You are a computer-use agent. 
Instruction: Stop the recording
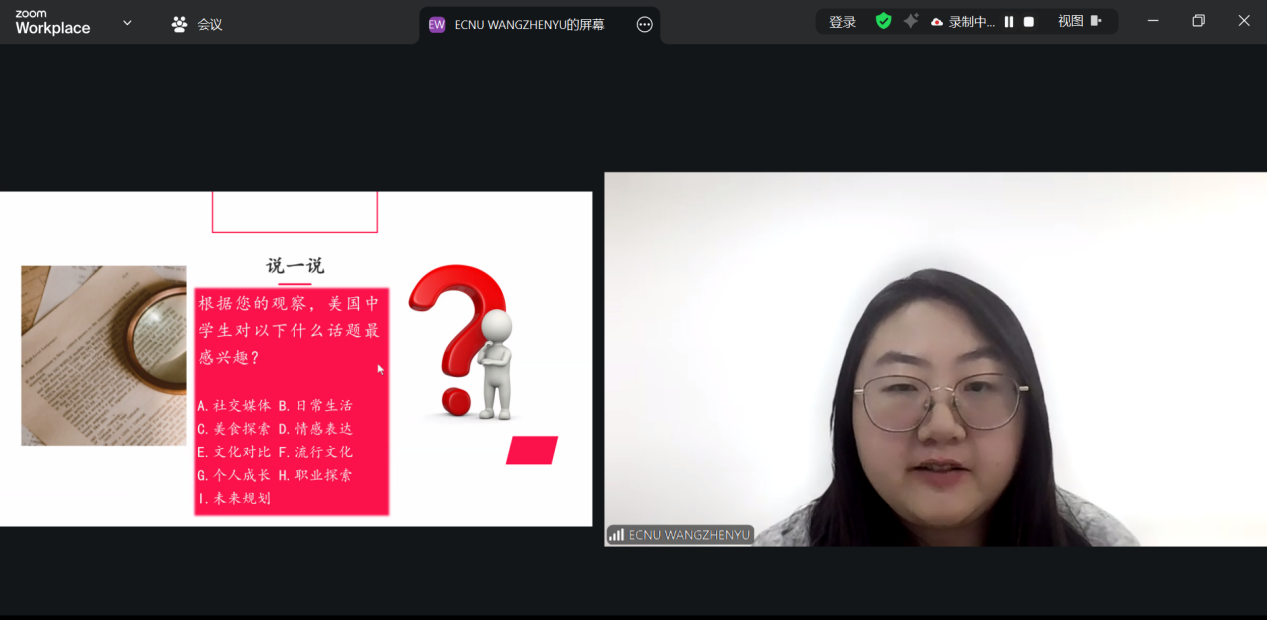[1029, 22]
